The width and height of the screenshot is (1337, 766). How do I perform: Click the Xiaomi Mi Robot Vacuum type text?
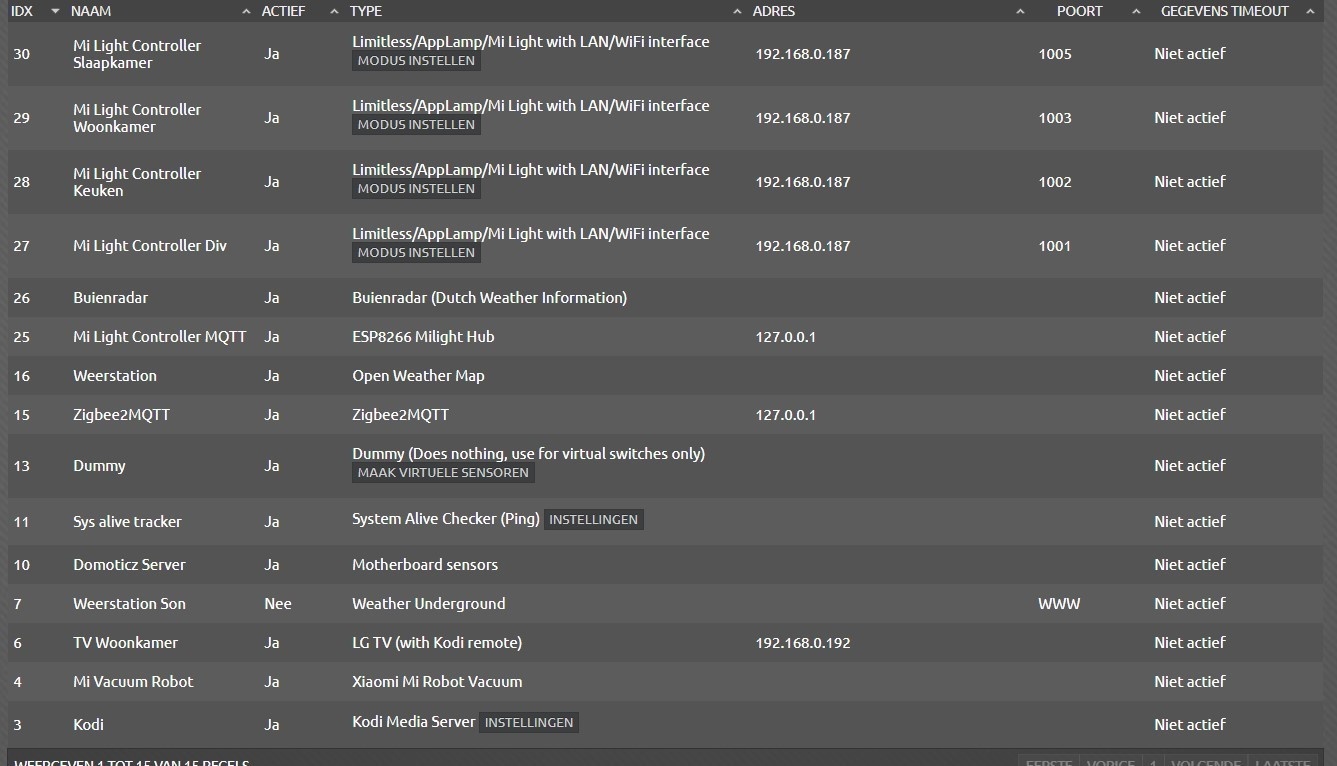pyautogui.click(x=437, y=682)
